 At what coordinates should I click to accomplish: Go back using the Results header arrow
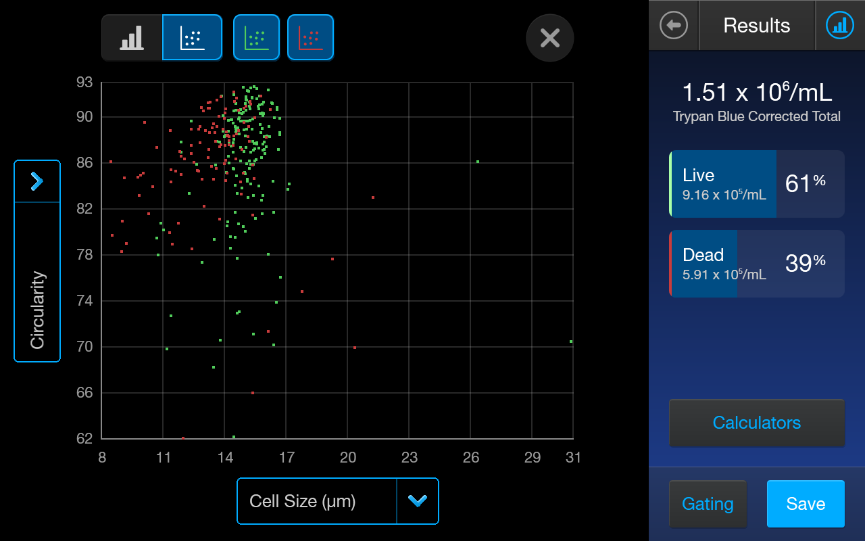(x=674, y=25)
